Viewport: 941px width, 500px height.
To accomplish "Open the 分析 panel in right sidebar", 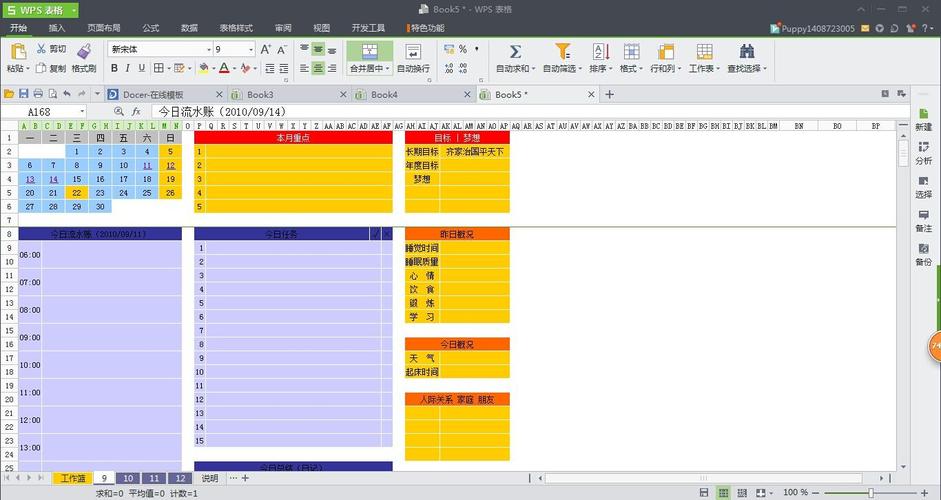I will tap(923, 152).
